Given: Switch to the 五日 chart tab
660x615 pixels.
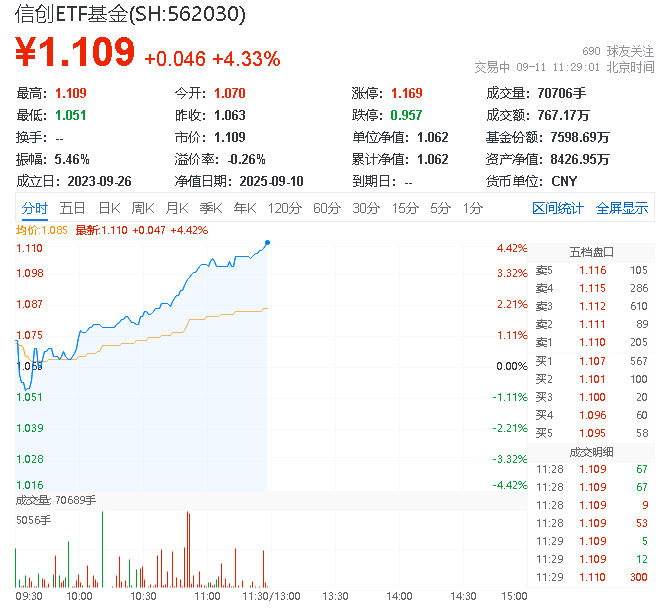Looking at the screenshot, I should click(x=72, y=208).
